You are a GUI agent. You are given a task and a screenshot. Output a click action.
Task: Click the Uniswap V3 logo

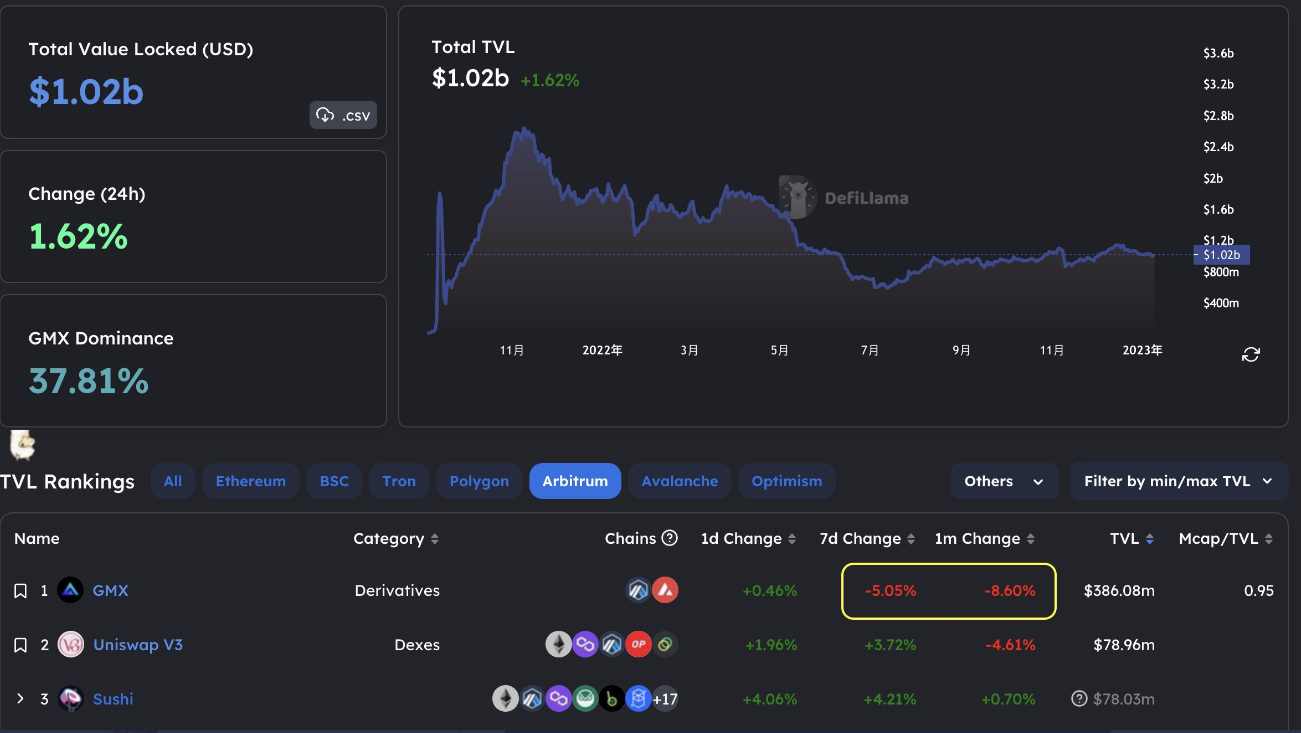(x=70, y=645)
